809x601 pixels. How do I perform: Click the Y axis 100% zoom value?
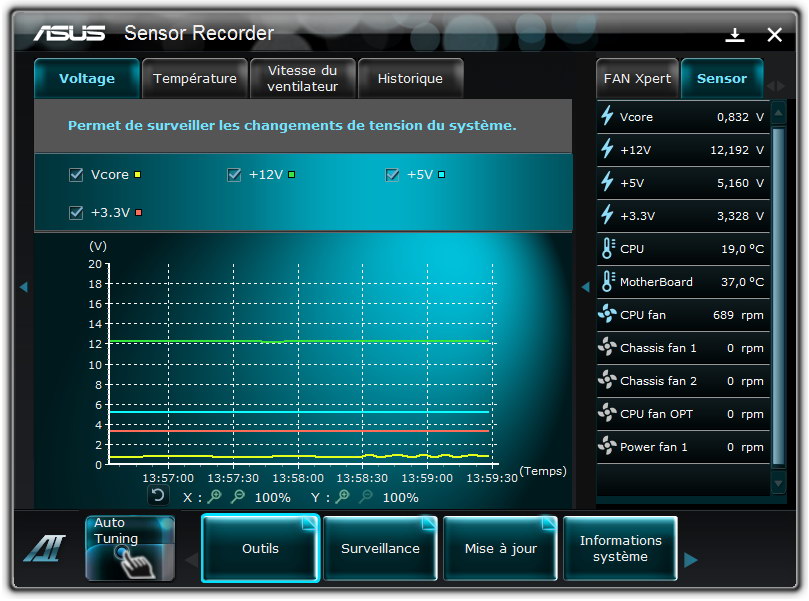click(400, 498)
